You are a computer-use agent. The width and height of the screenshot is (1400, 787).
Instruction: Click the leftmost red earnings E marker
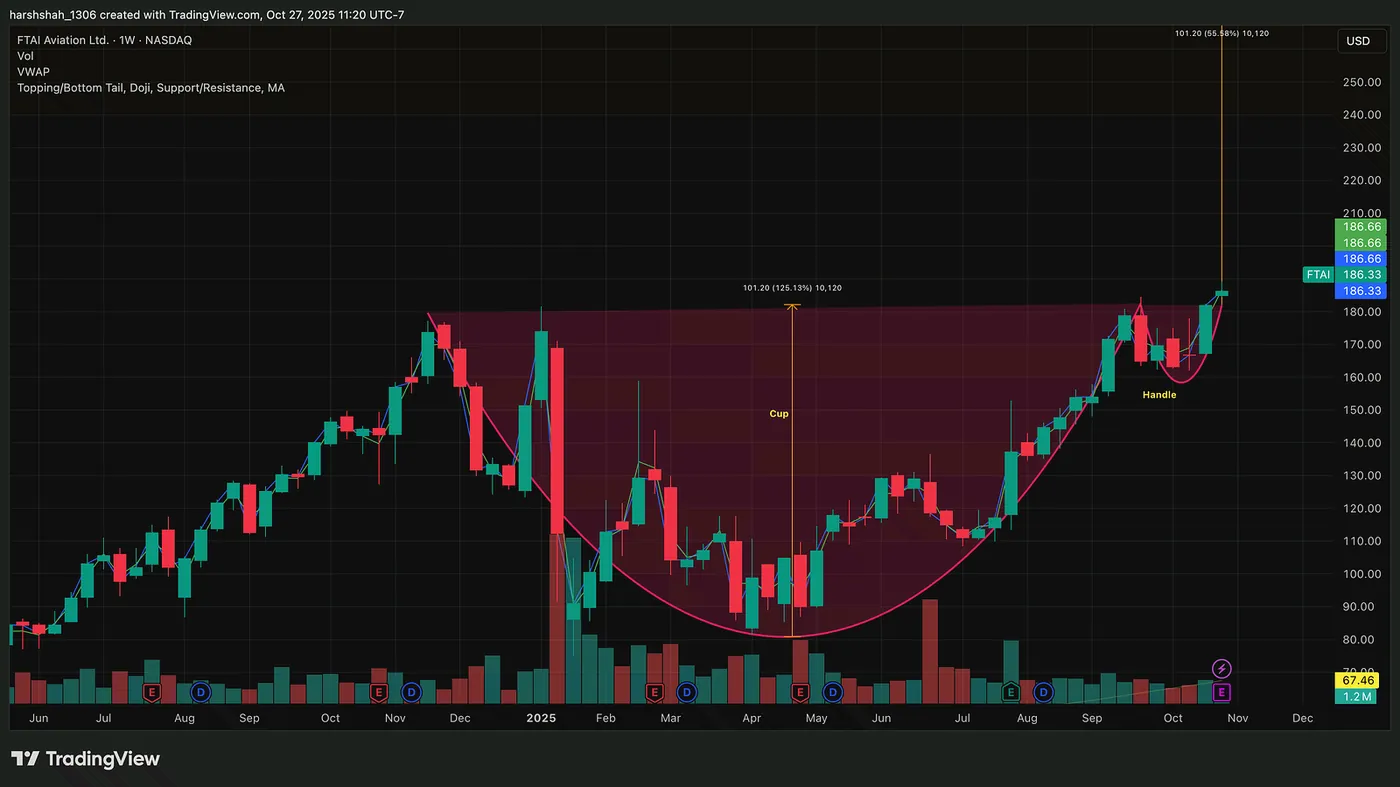153,691
